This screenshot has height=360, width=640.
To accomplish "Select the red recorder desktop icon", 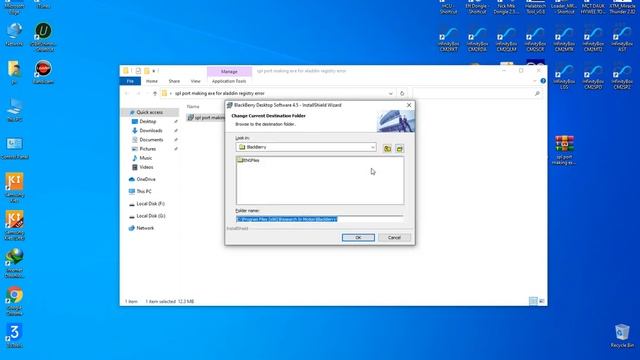I will coord(43,72).
